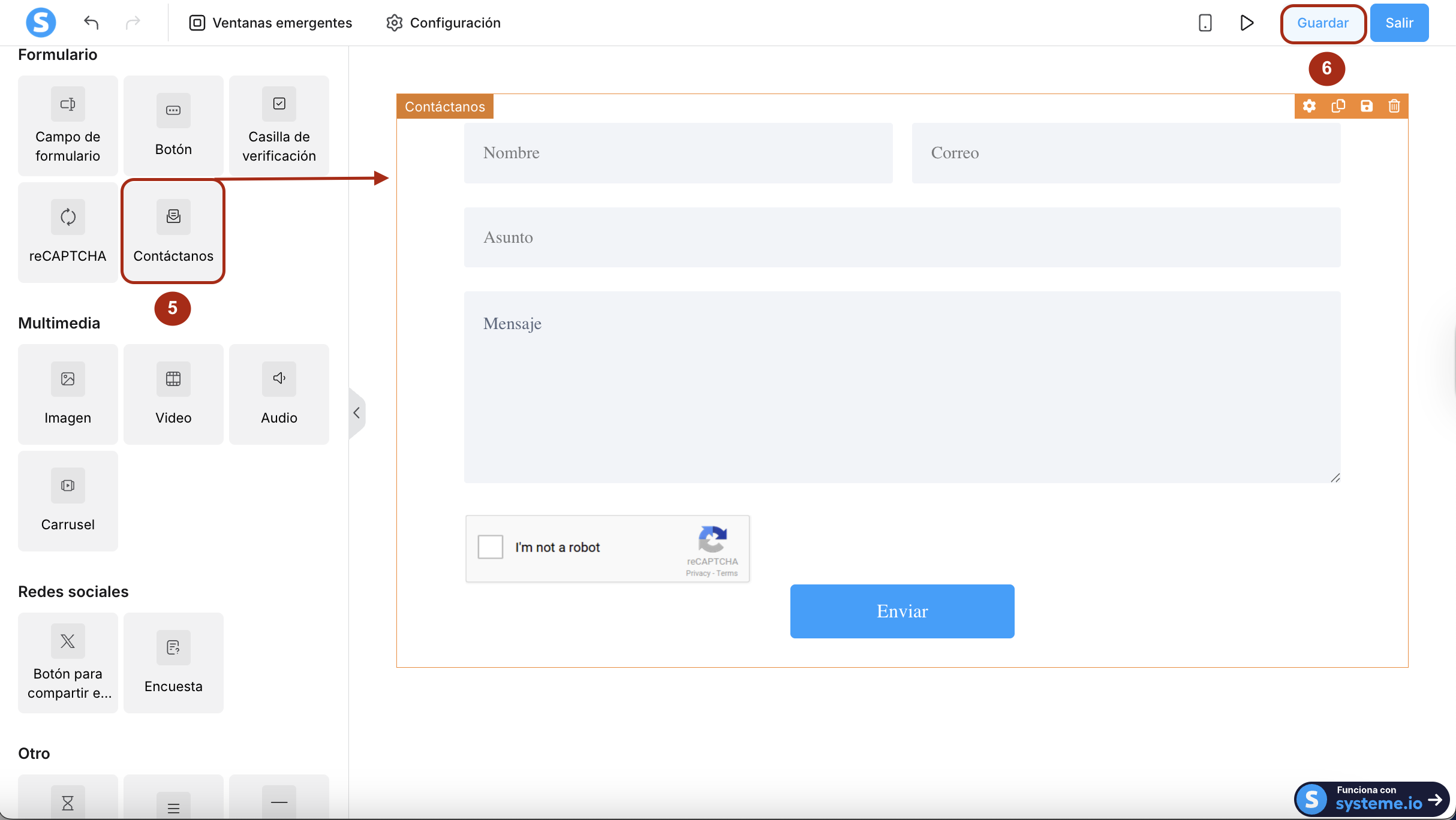This screenshot has width=1456, height=820.
Task: Select the reCAPTCHA element
Action: (68, 232)
